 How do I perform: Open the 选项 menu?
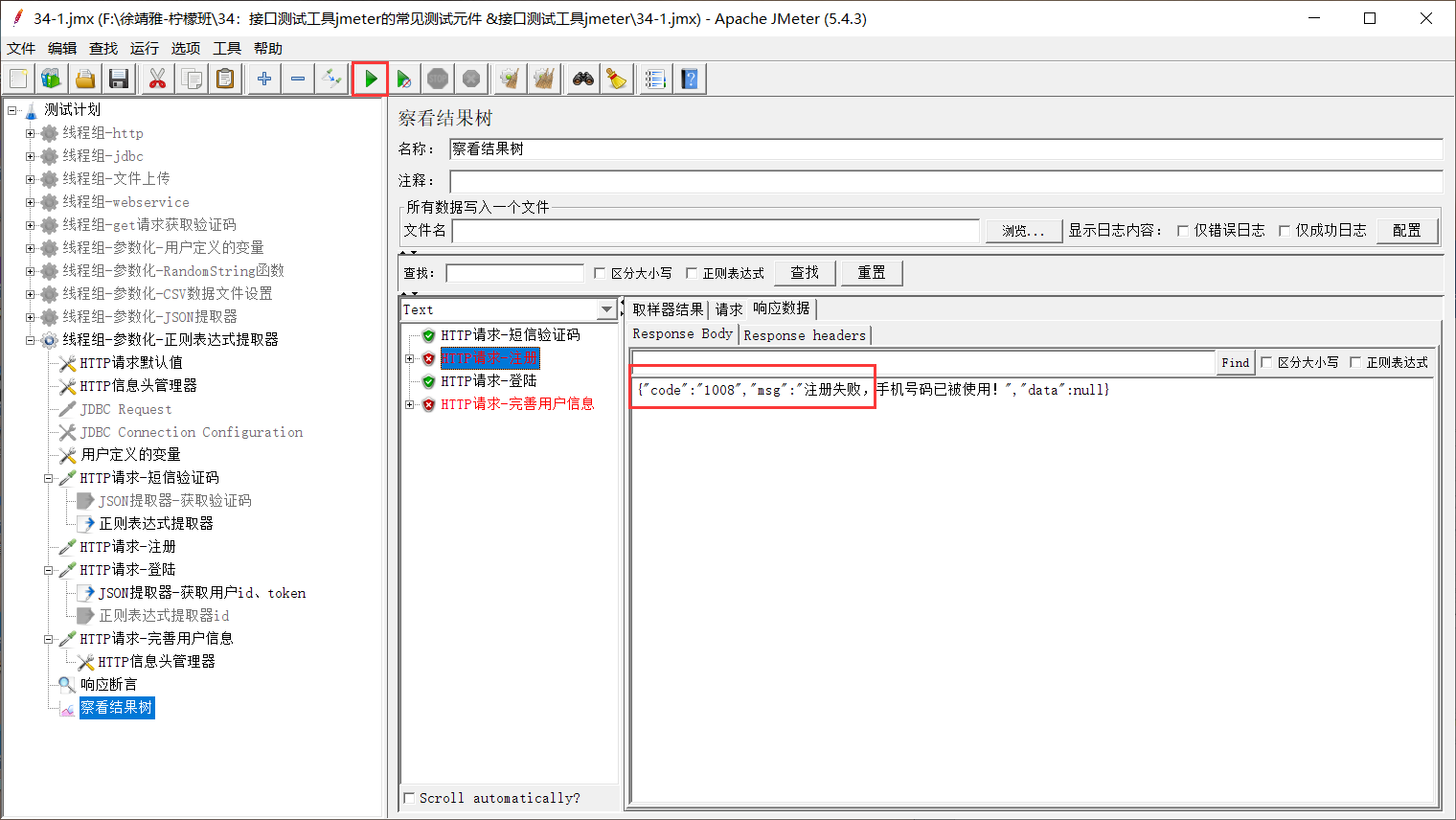(185, 48)
